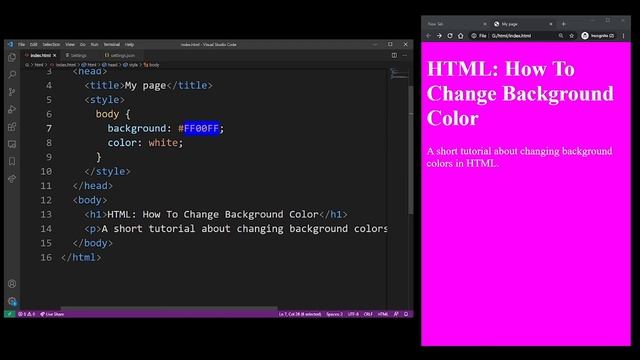Open the Explorer view in VS Code
This screenshot has height=360, width=640.
point(12,58)
